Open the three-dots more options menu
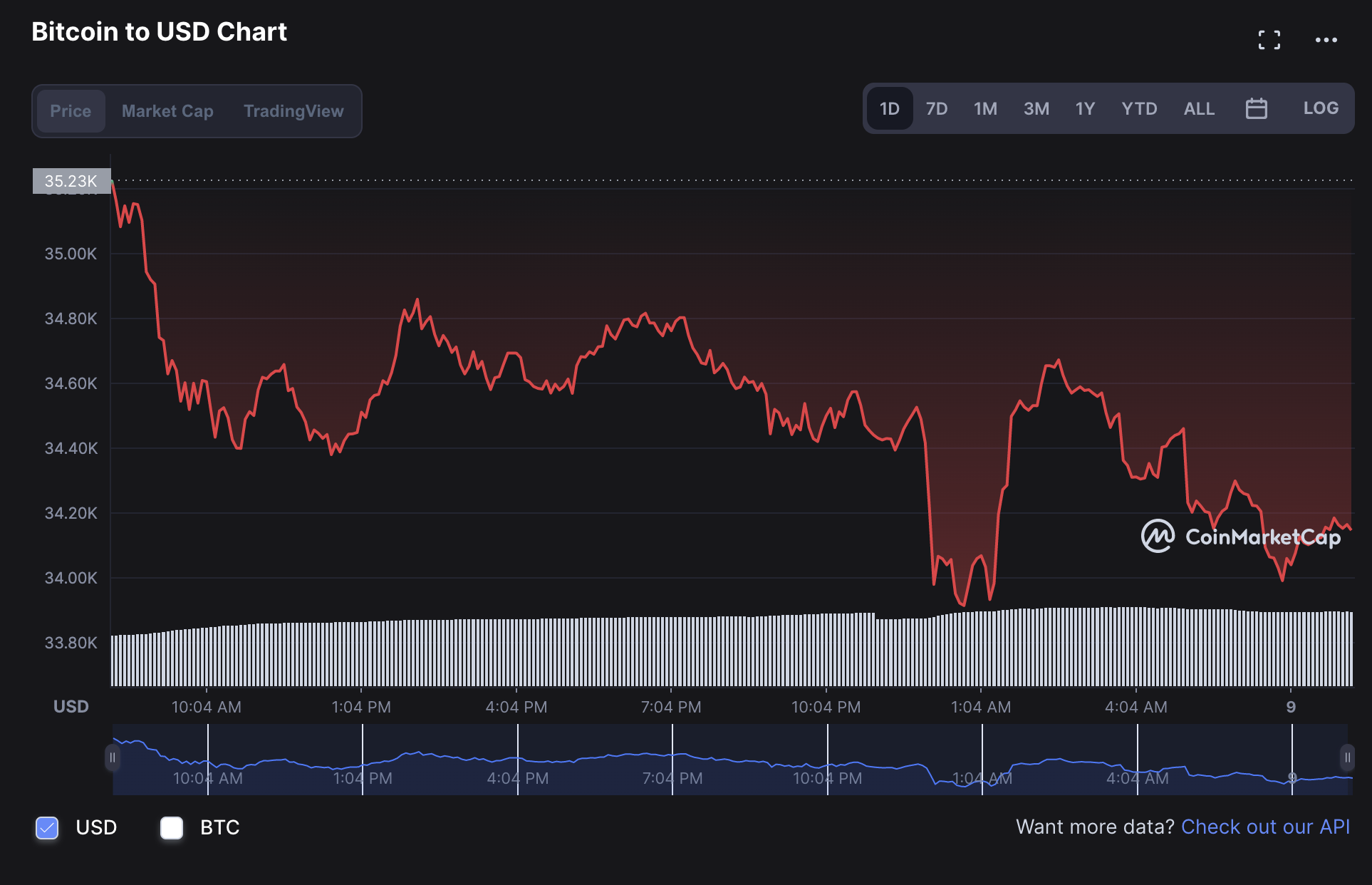Screen dimensions: 1372x885 coord(1326,40)
